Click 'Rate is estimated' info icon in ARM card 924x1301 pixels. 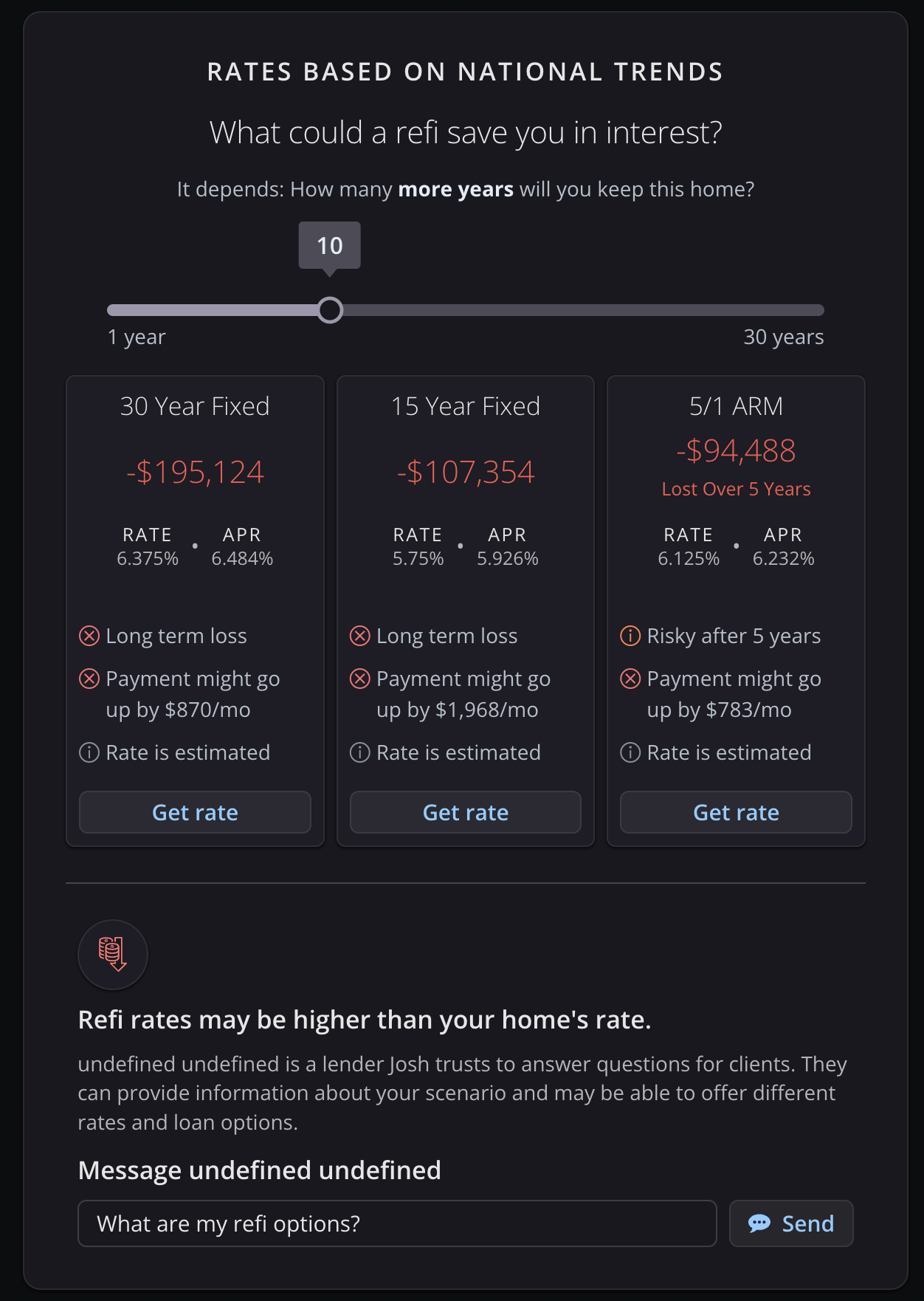click(x=630, y=752)
